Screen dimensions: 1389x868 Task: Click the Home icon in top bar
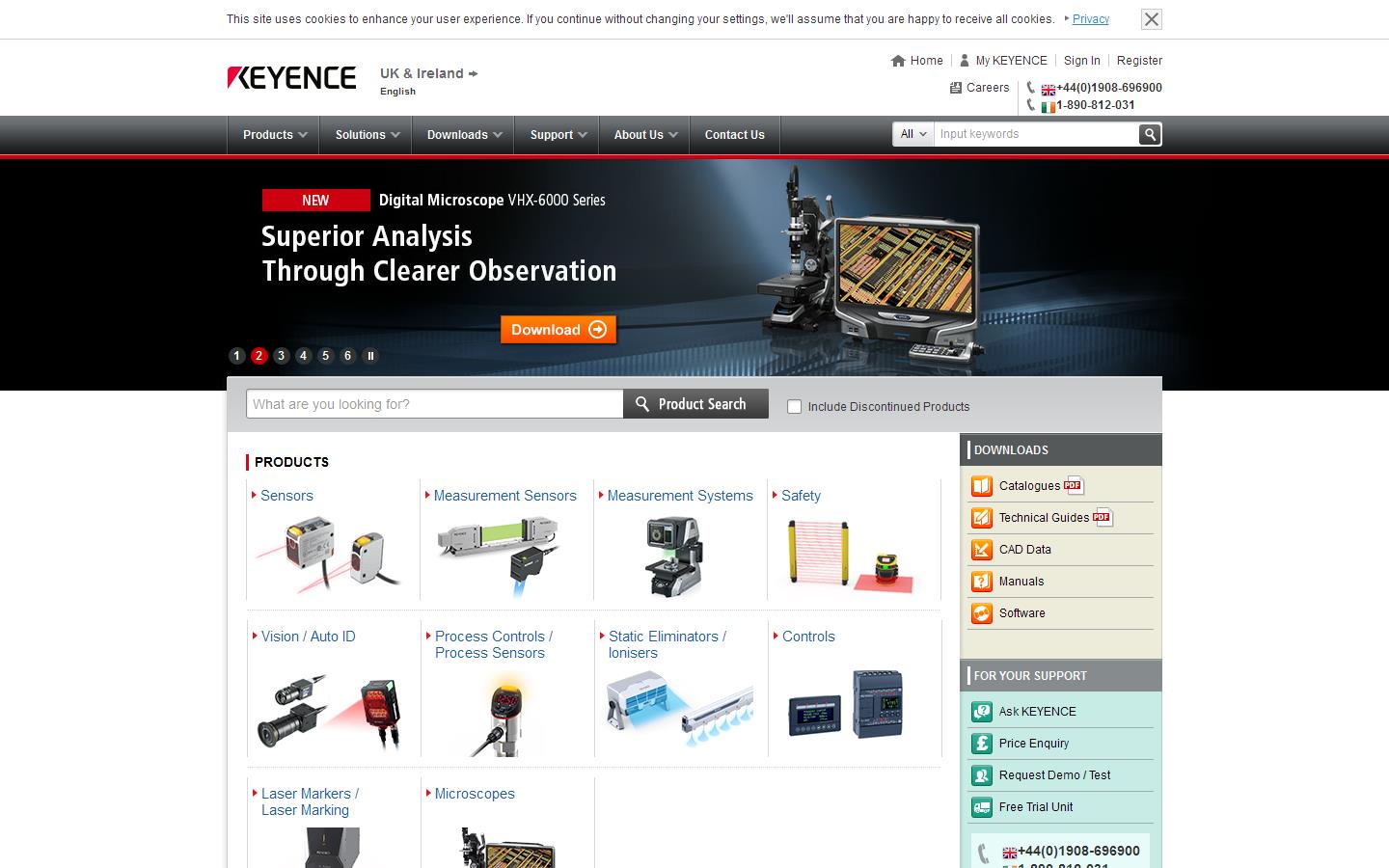pos(898,60)
